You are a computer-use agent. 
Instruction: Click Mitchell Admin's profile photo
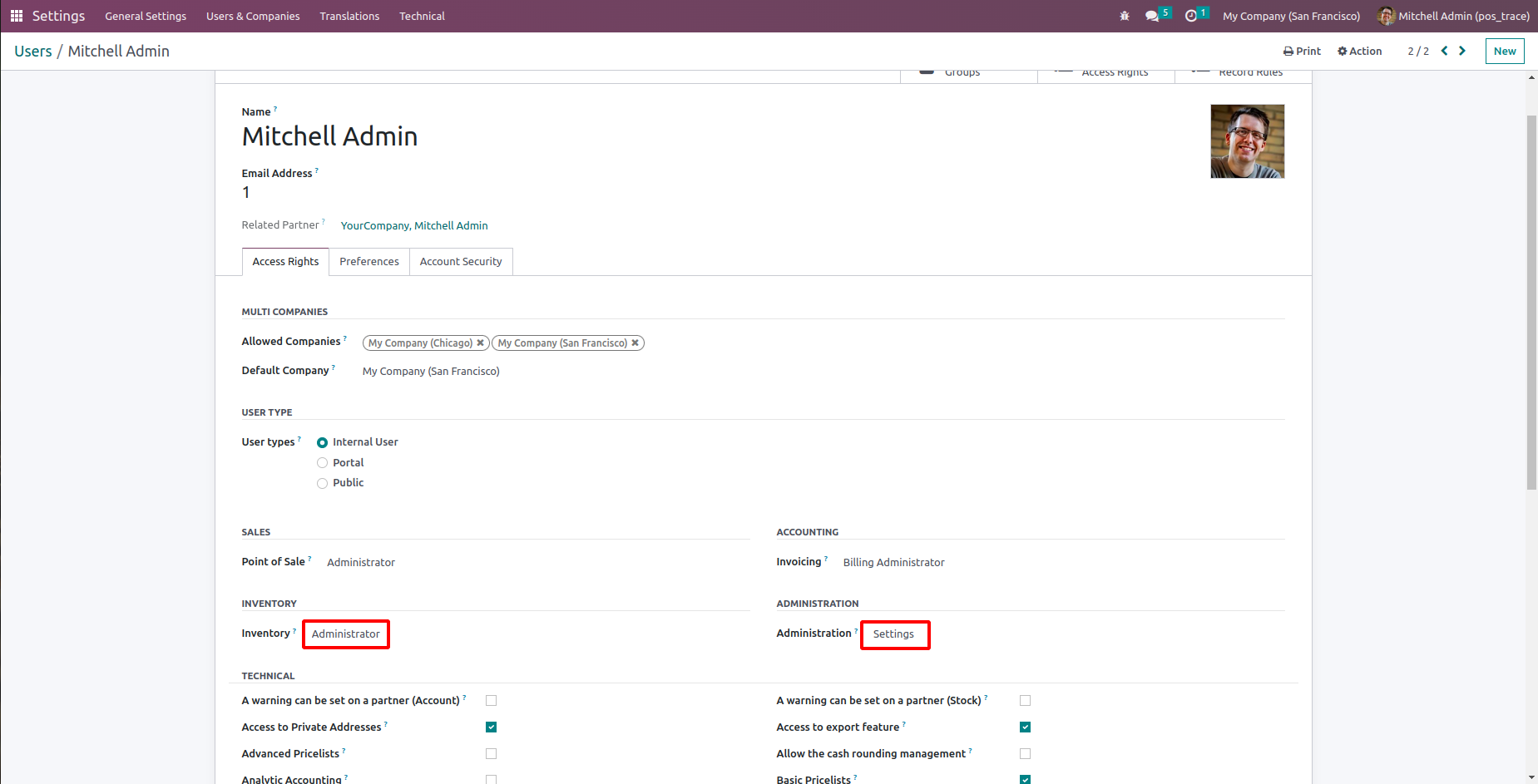(1247, 141)
